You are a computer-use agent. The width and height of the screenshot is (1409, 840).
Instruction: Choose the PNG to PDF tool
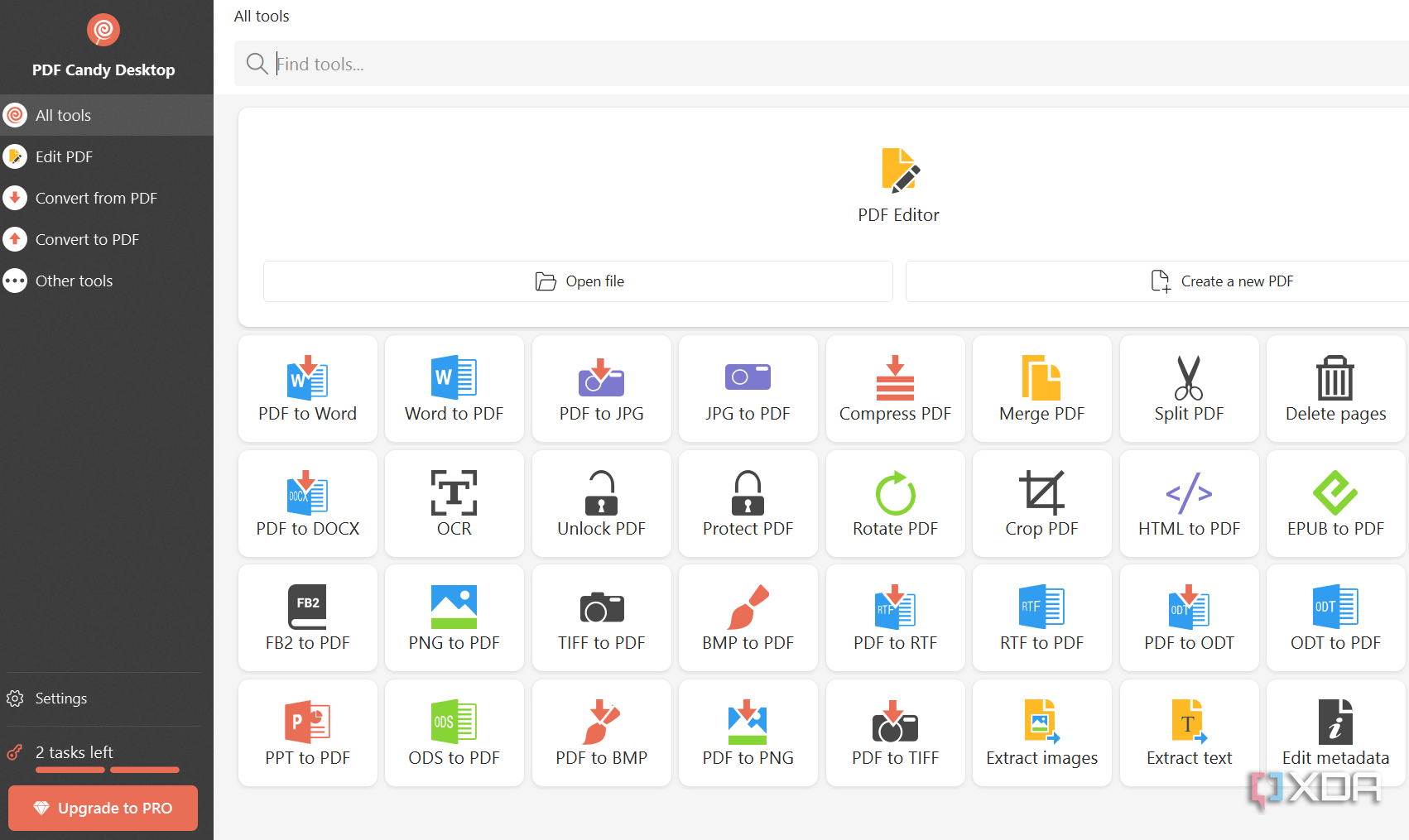(454, 617)
